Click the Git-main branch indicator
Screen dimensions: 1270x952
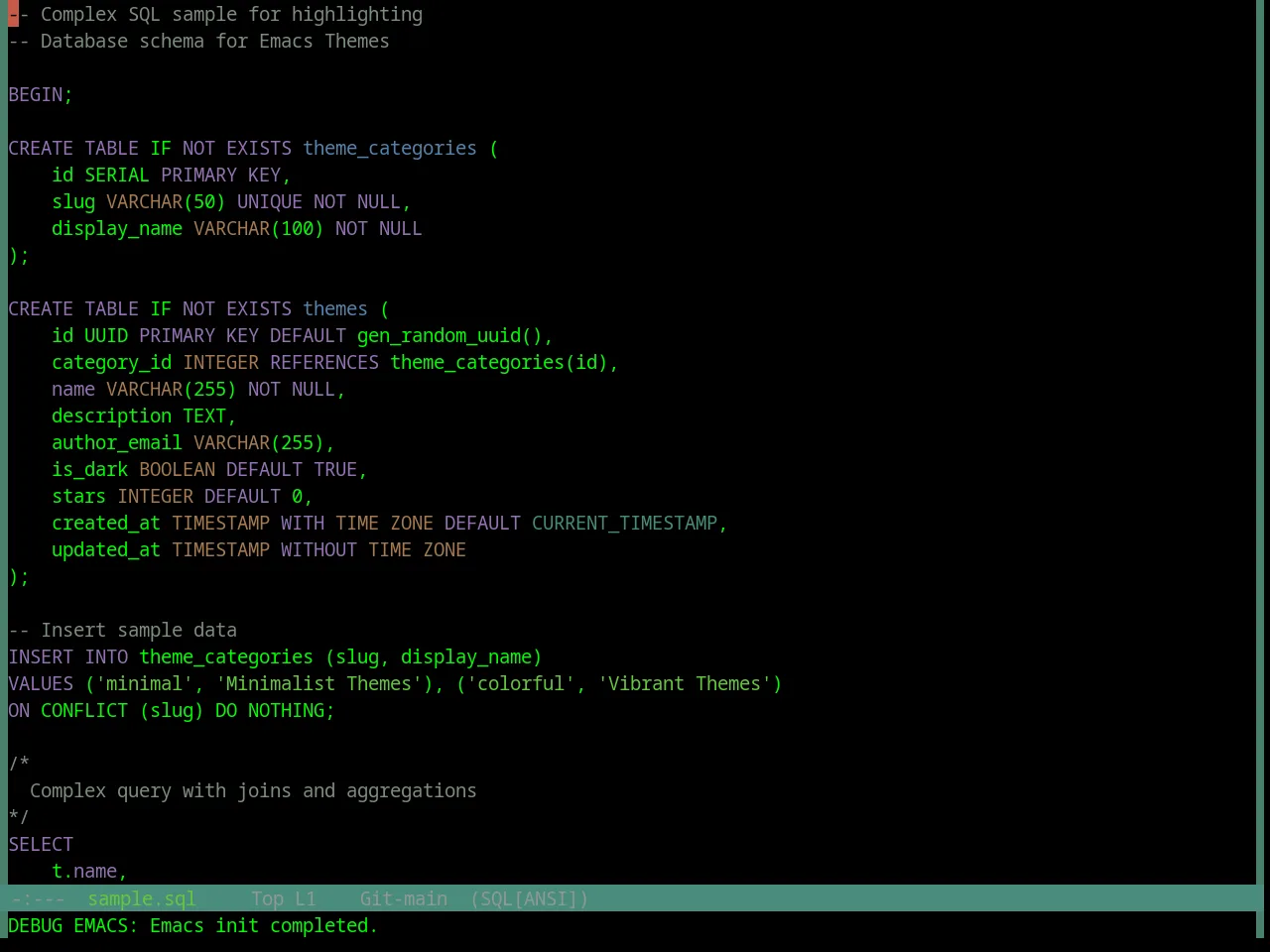pyautogui.click(x=404, y=899)
